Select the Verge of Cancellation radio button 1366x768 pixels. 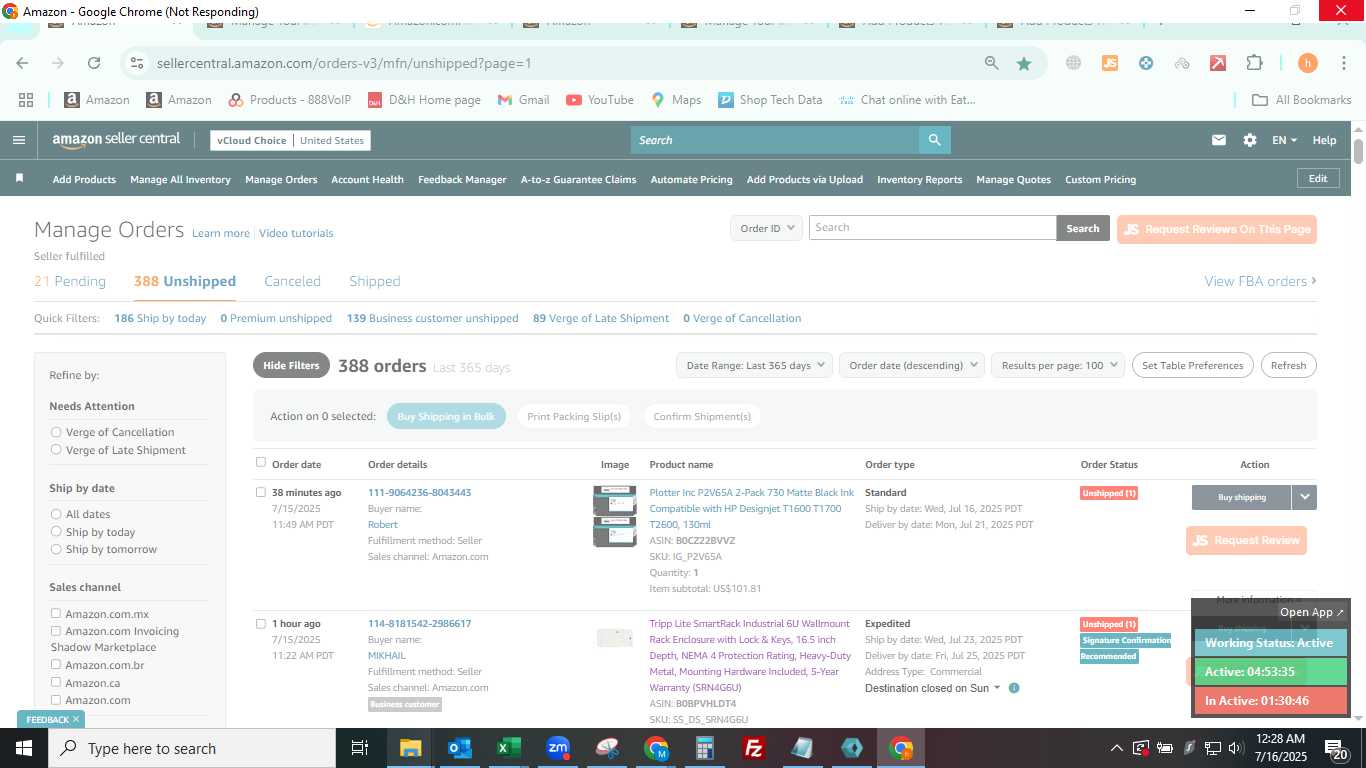pyautogui.click(x=56, y=432)
